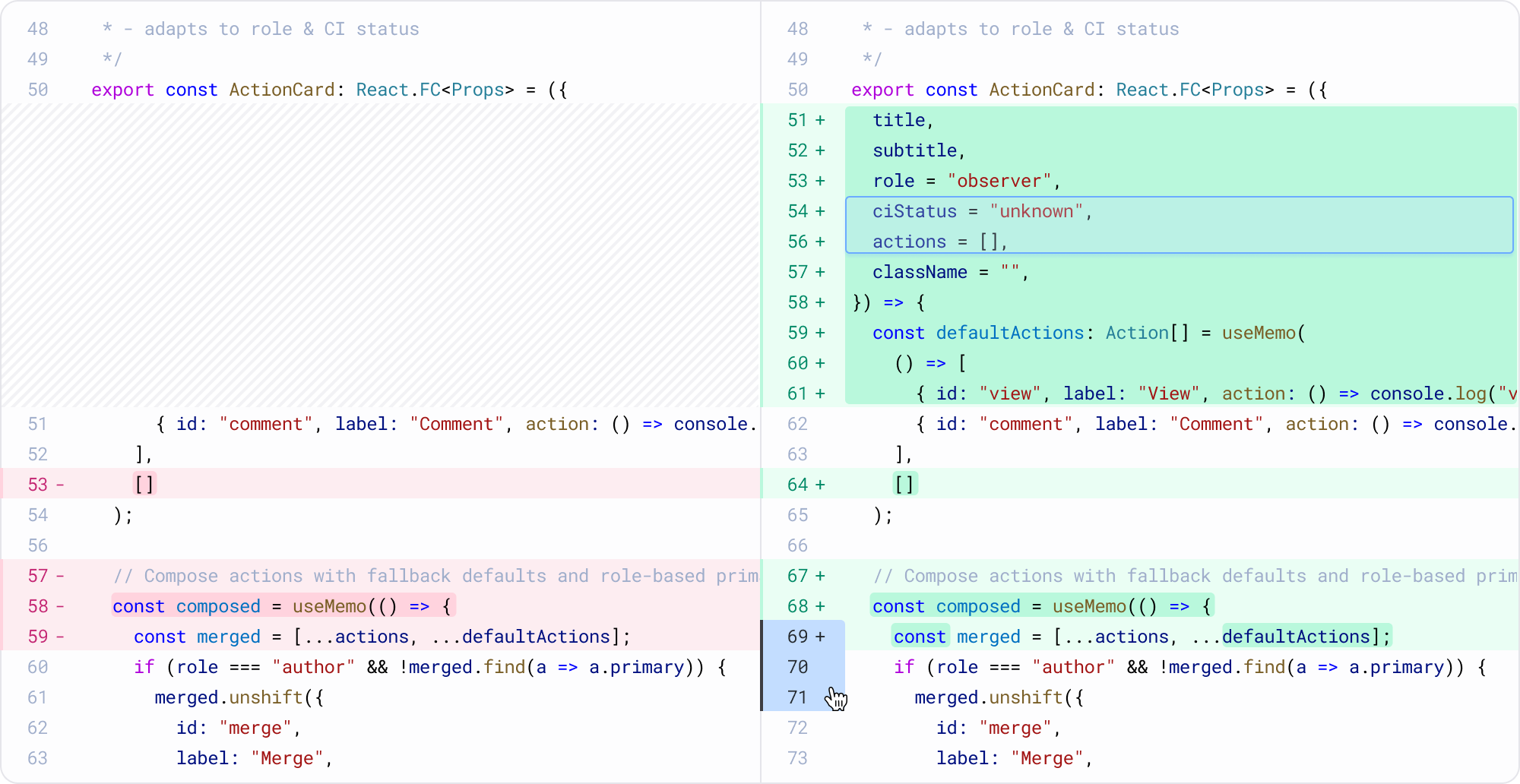Screen dimensions: 1520x784
Task: Click removed line 58 const composed on left
Action: pos(381,606)
